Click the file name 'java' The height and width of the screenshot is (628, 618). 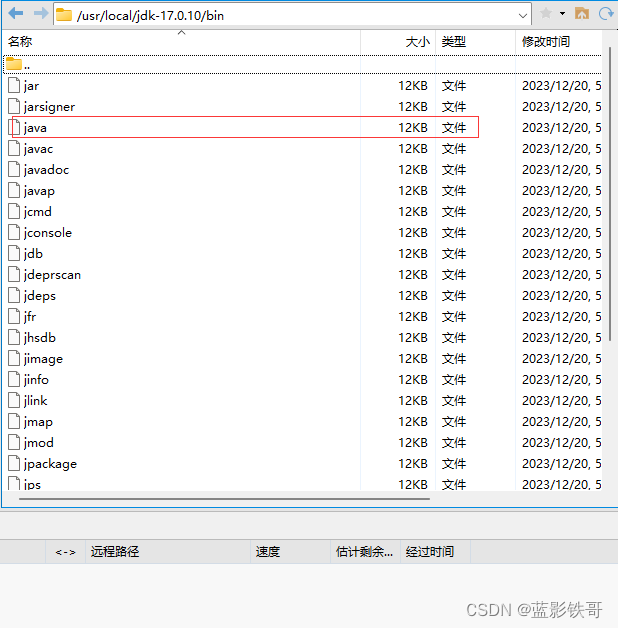35,128
